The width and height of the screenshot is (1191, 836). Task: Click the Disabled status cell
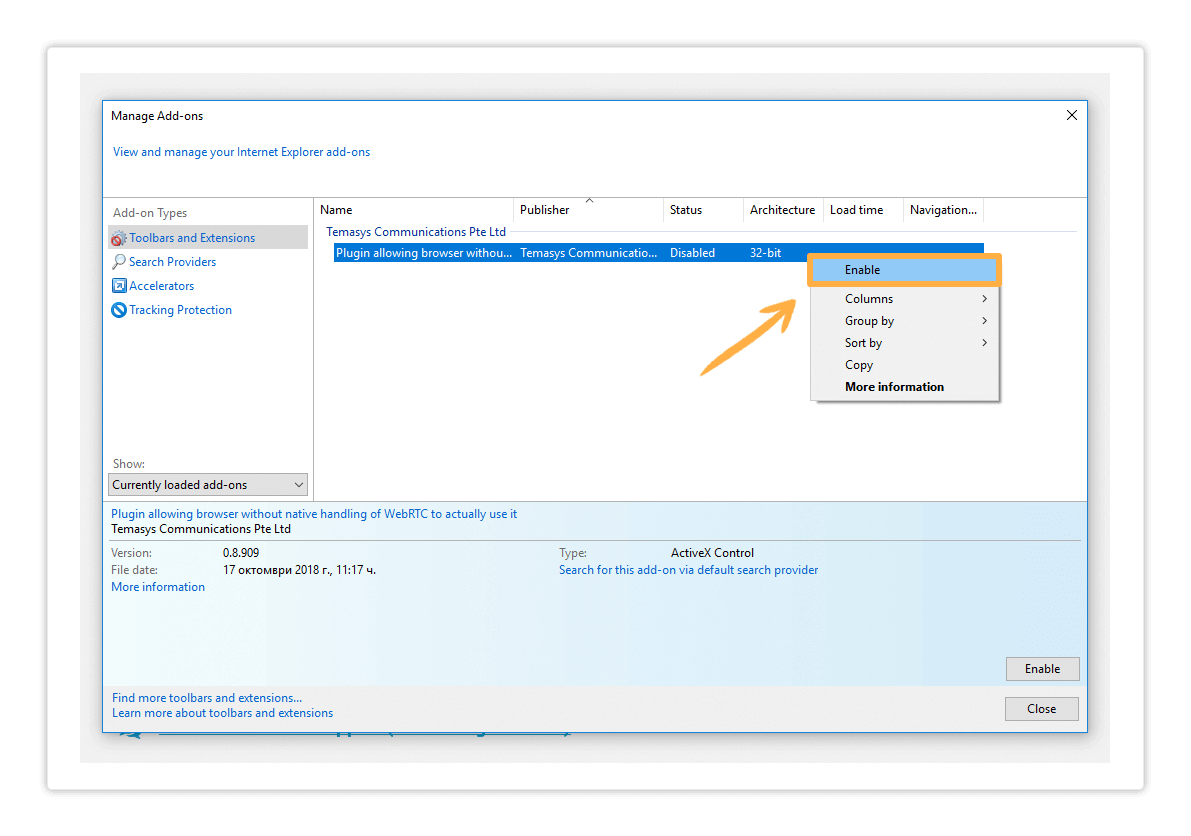692,253
